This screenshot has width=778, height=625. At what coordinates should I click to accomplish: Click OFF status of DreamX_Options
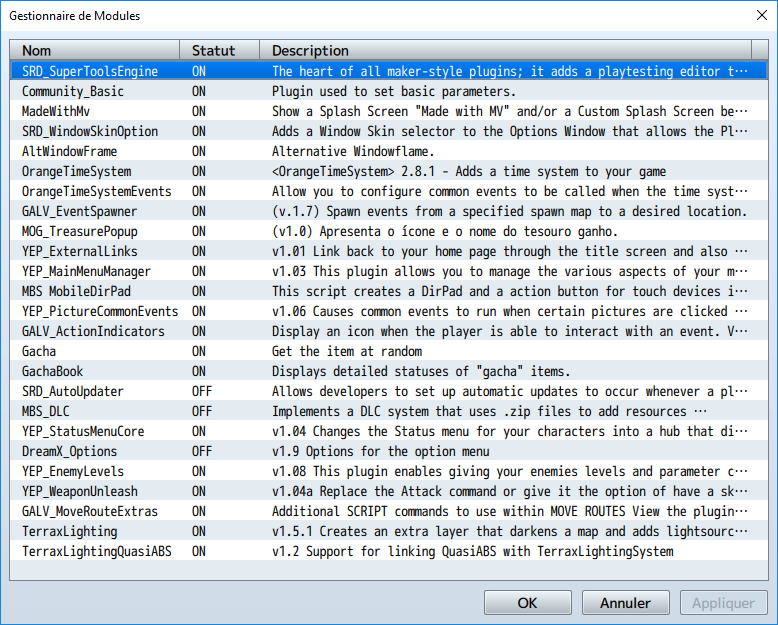coord(202,451)
